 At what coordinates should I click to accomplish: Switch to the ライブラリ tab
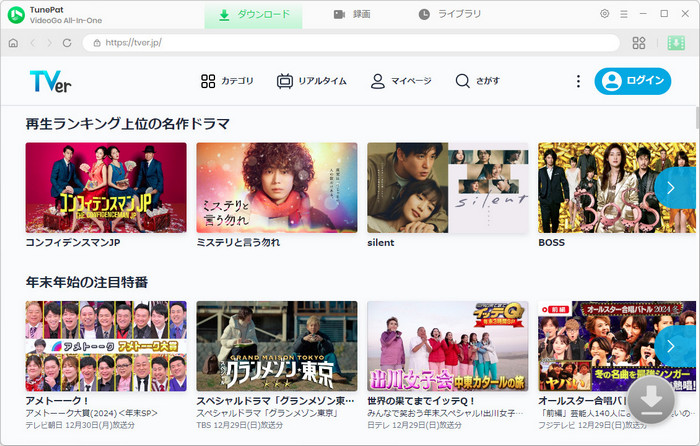[x=450, y=14]
